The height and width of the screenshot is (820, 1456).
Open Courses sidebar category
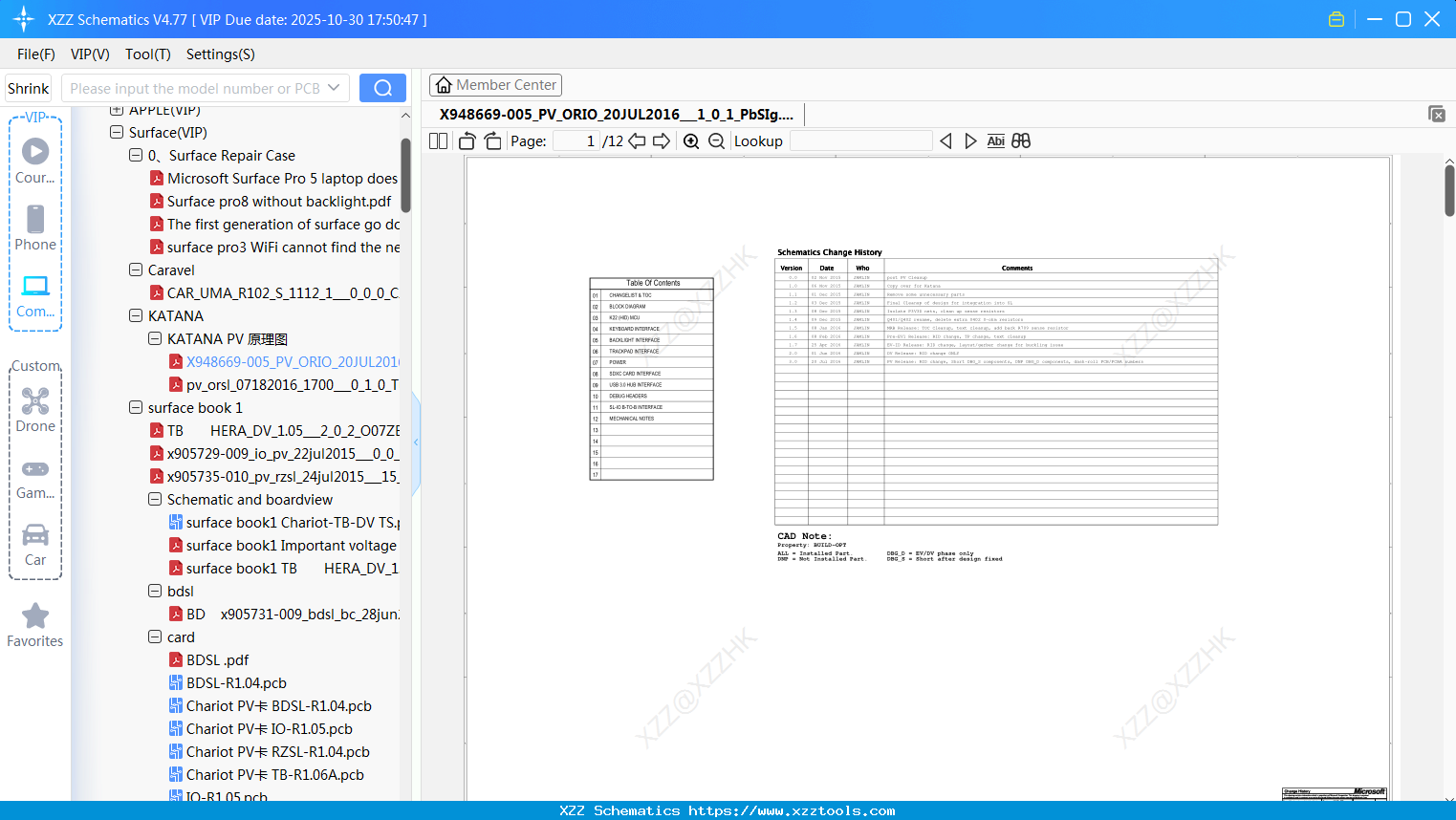(x=35, y=161)
